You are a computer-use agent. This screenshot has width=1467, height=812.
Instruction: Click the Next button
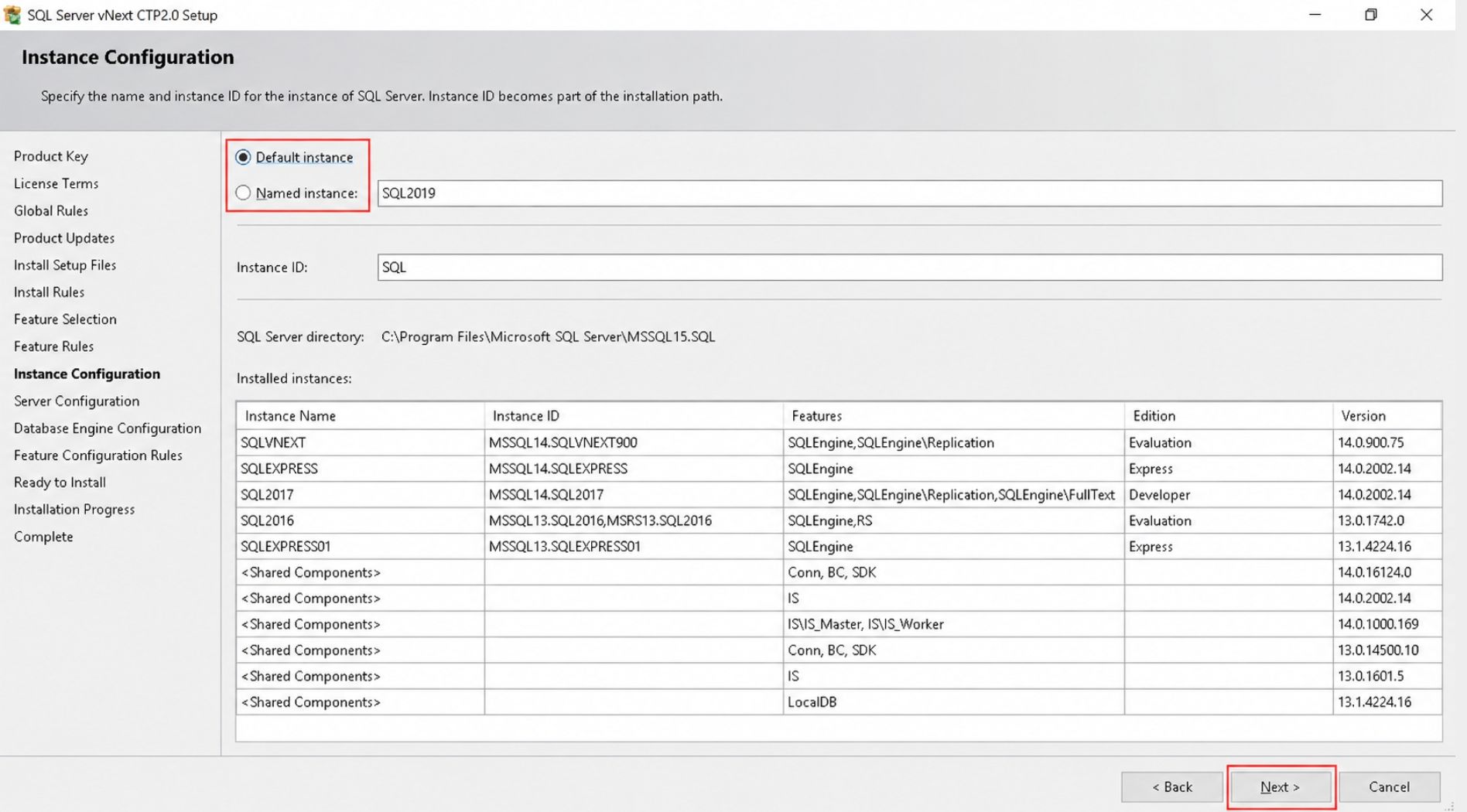pyautogui.click(x=1280, y=787)
